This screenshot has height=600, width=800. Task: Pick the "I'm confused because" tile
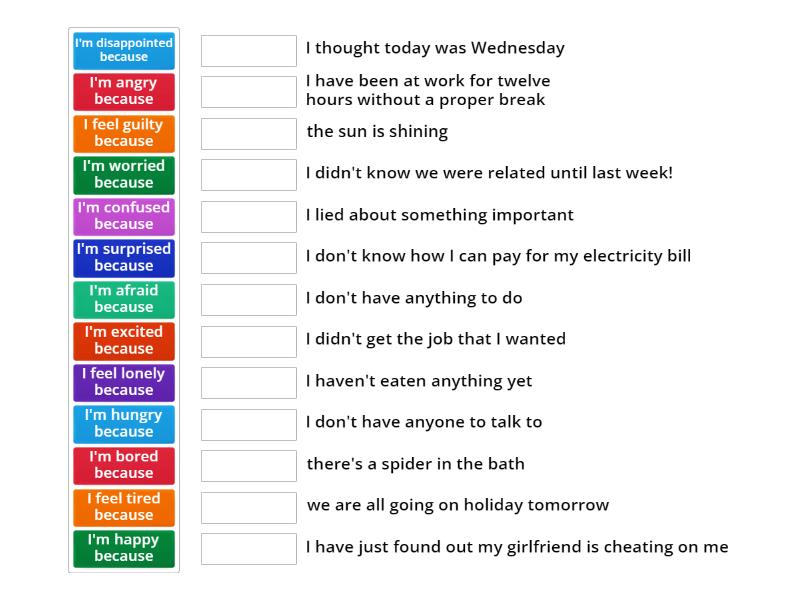[123, 216]
